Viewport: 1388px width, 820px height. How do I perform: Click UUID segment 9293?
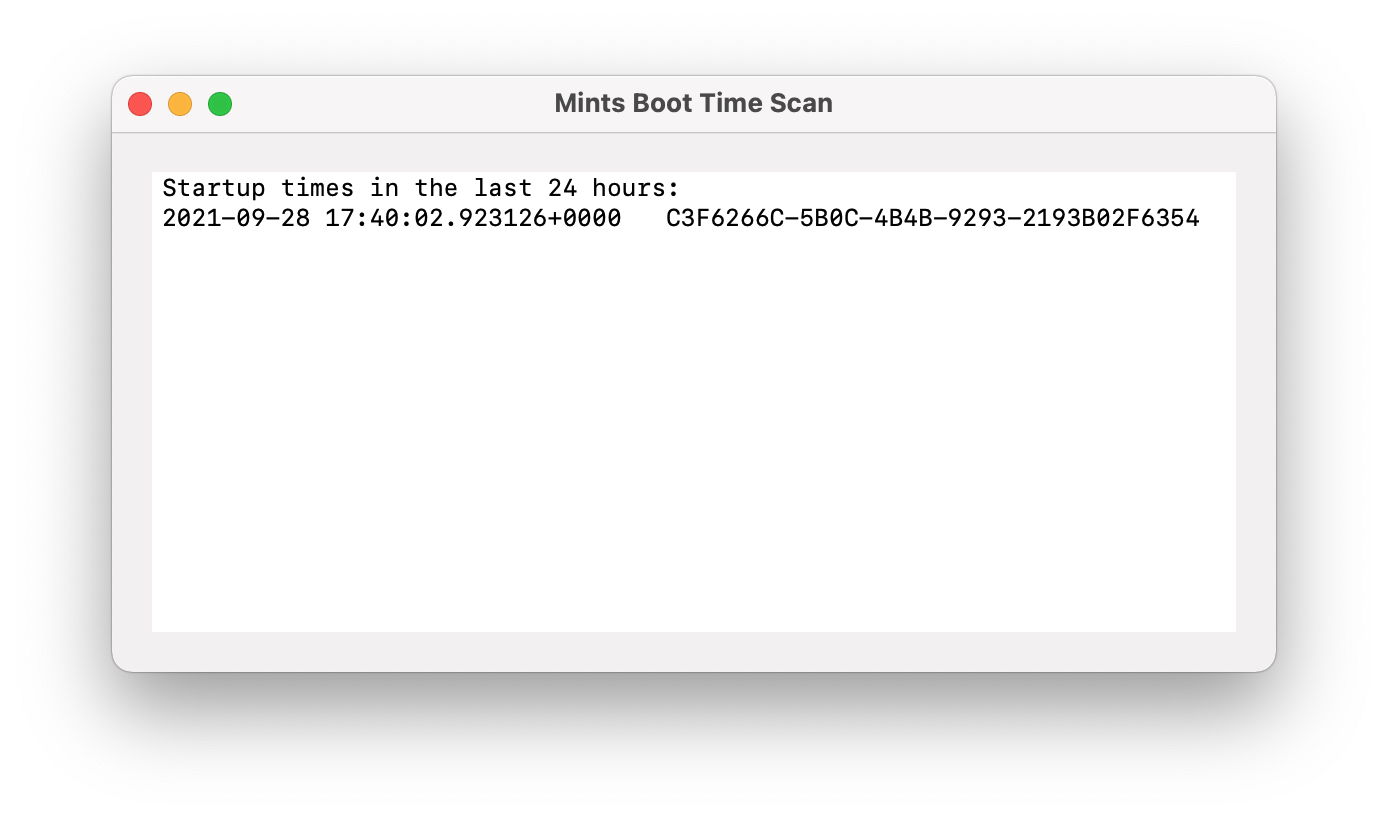976,218
